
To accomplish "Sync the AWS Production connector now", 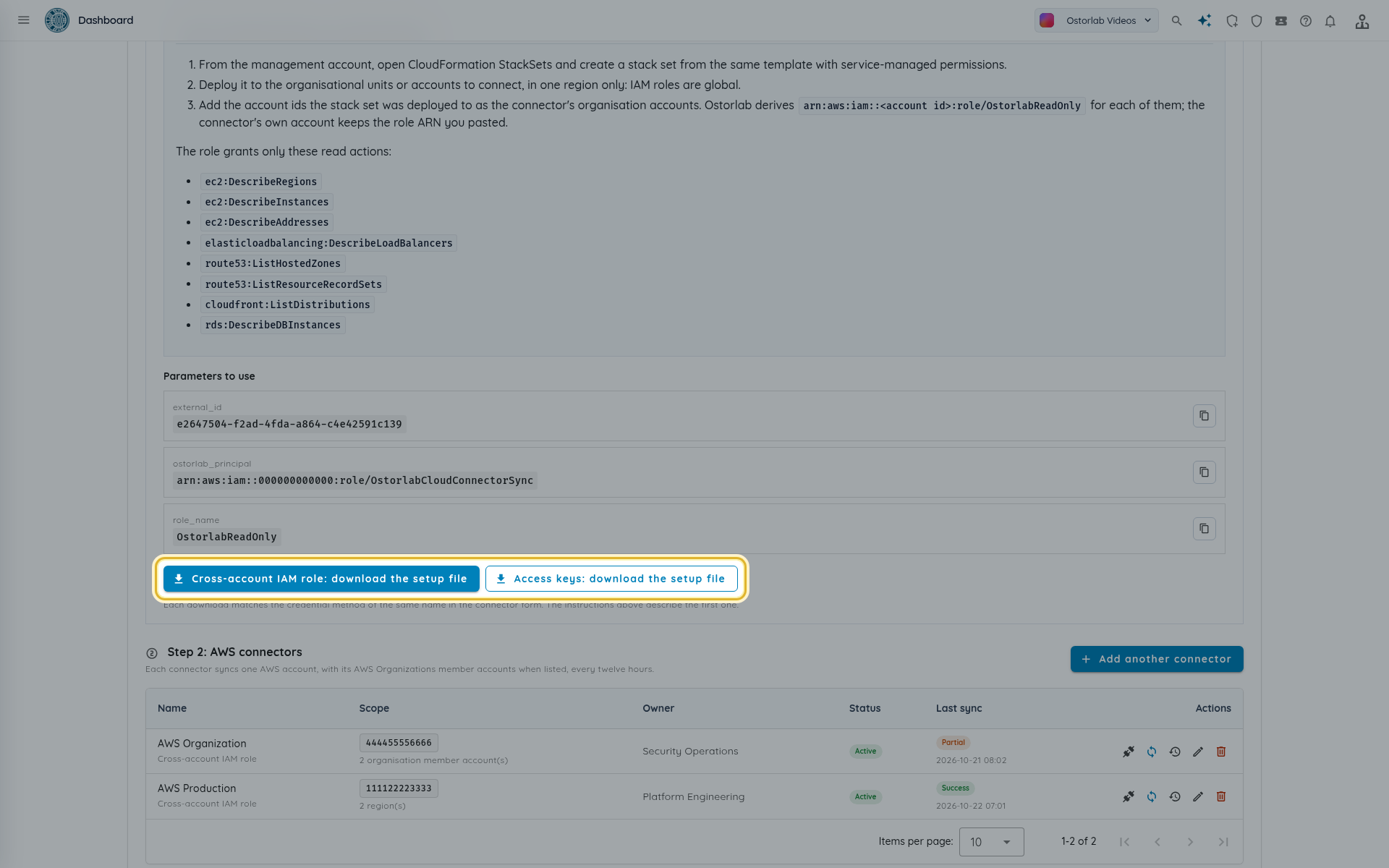I will coord(1152,796).
